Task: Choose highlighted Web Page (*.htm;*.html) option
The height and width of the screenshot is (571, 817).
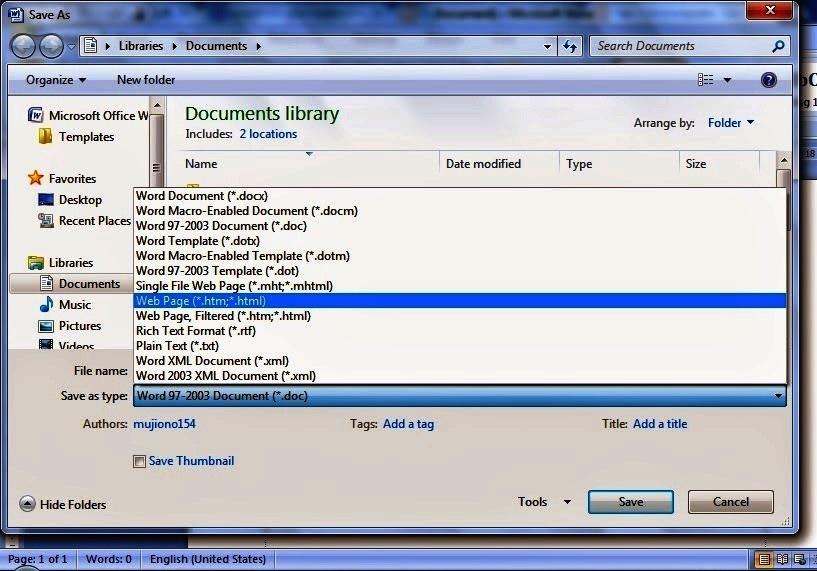Action: coord(460,301)
